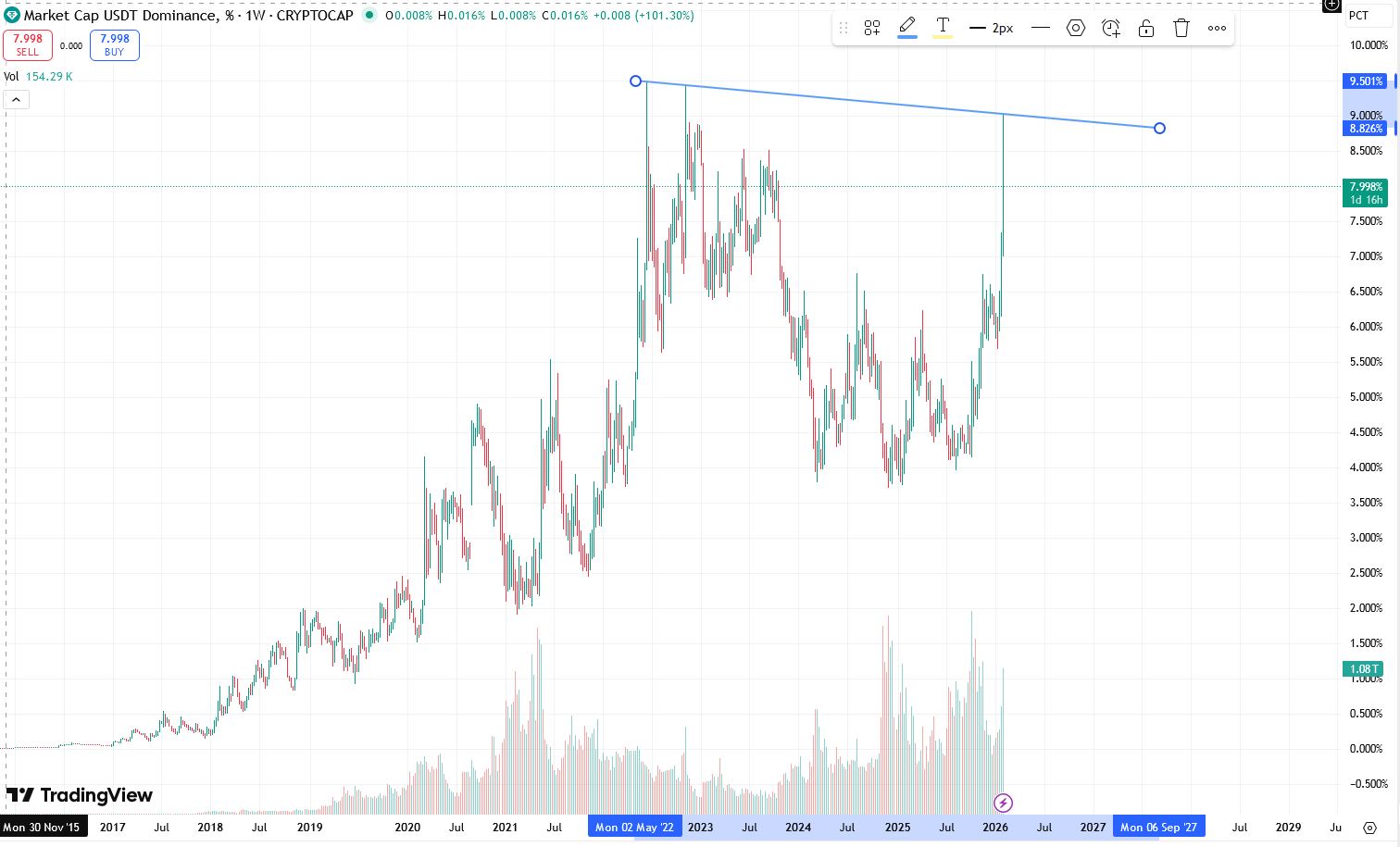Open the lightning event marker on the timeline

(x=1003, y=803)
